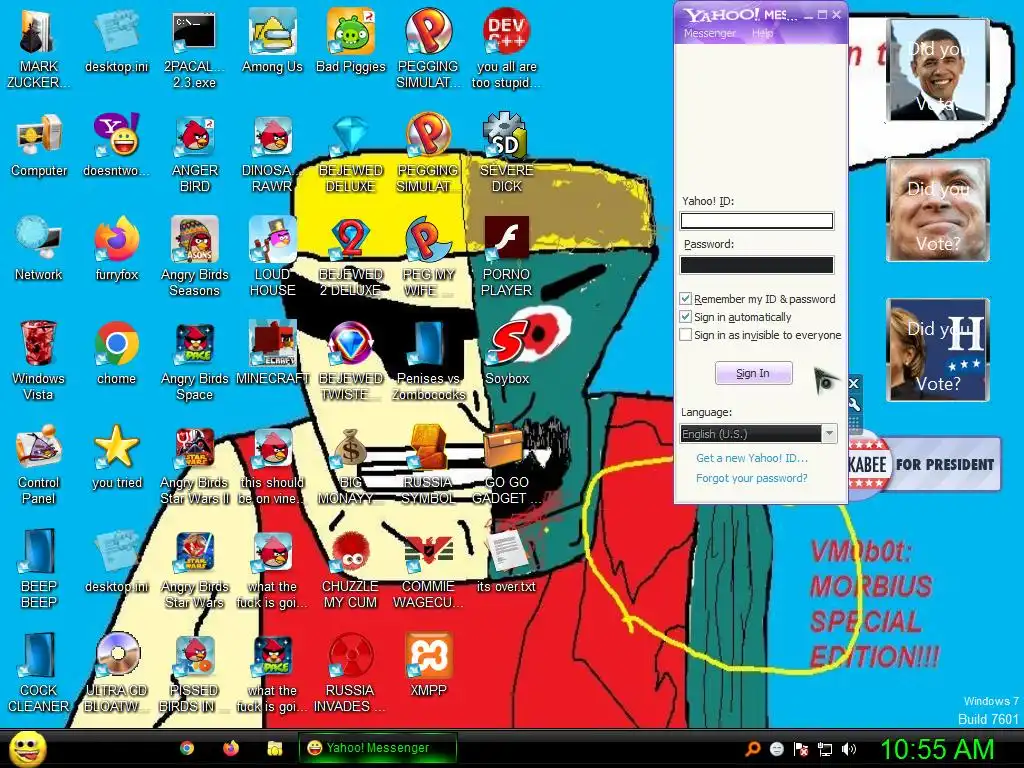
Task: Launch the Bad Piggies desktop shortcut
Action: [351, 40]
